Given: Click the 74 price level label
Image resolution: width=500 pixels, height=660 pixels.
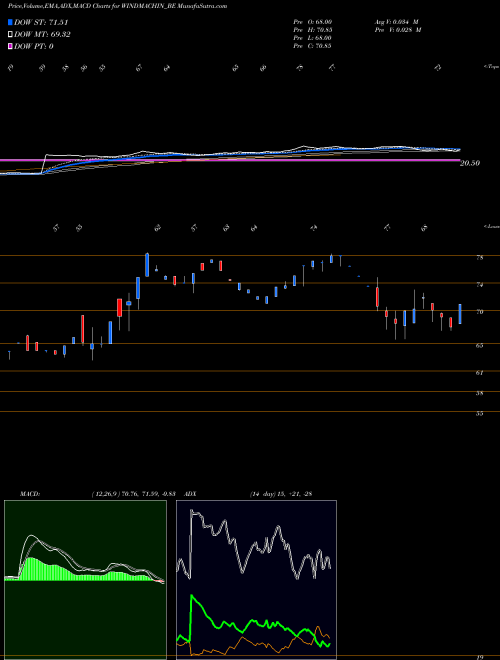Looking at the screenshot, I should (x=479, y=285).
